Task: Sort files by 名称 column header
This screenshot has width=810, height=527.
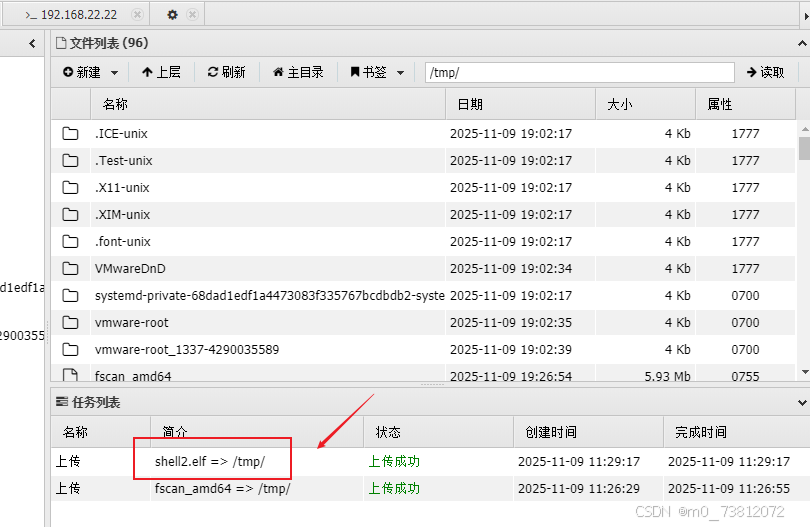Action: [x=268, y=104]
